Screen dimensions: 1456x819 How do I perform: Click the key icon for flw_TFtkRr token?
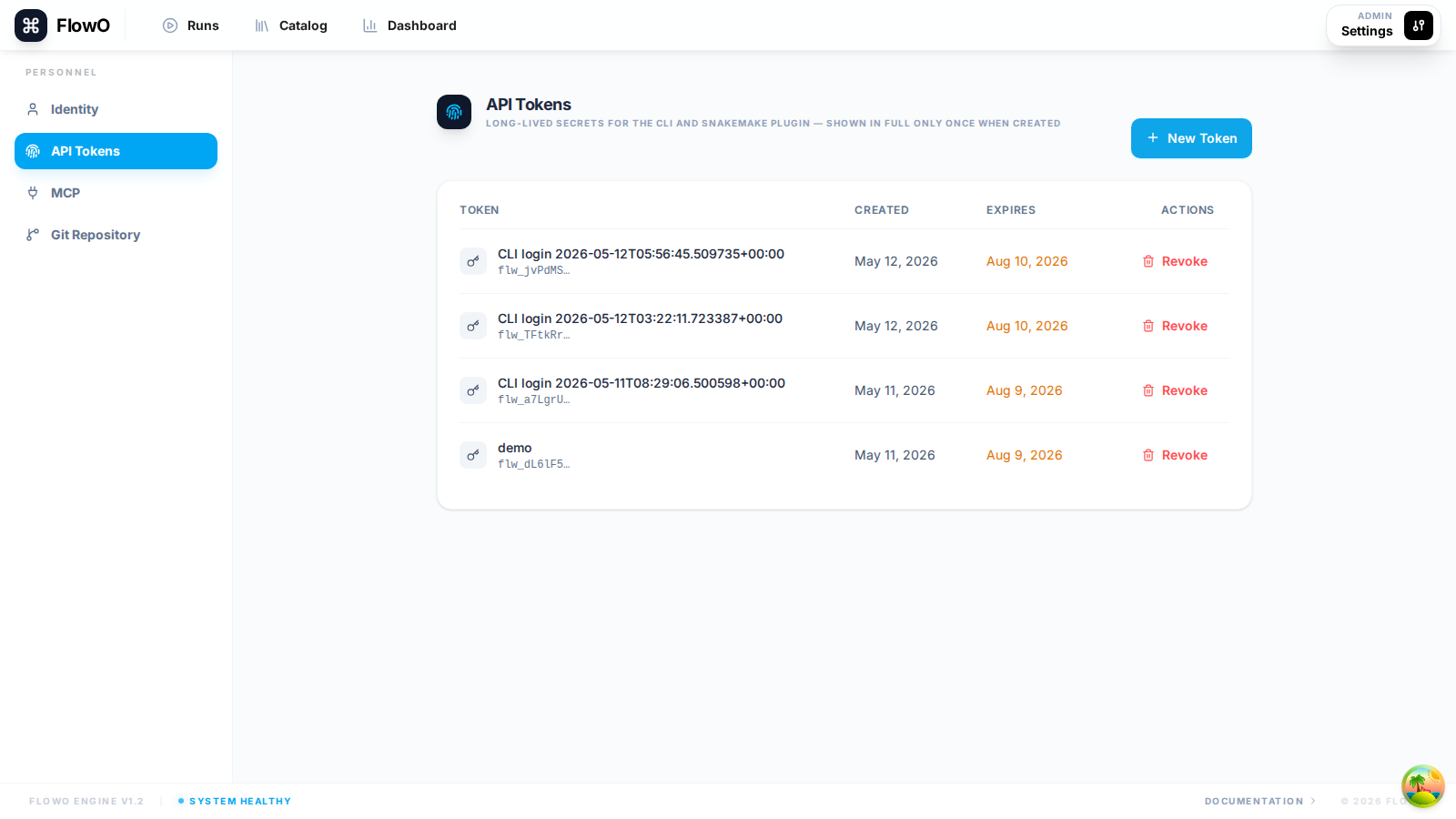point(473,326)
